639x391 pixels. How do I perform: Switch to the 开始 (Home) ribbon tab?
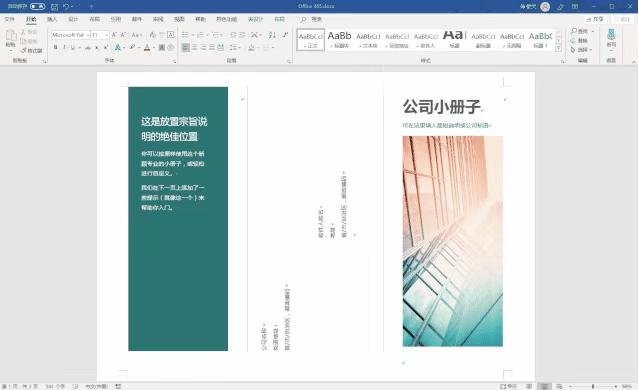(31, 19)
